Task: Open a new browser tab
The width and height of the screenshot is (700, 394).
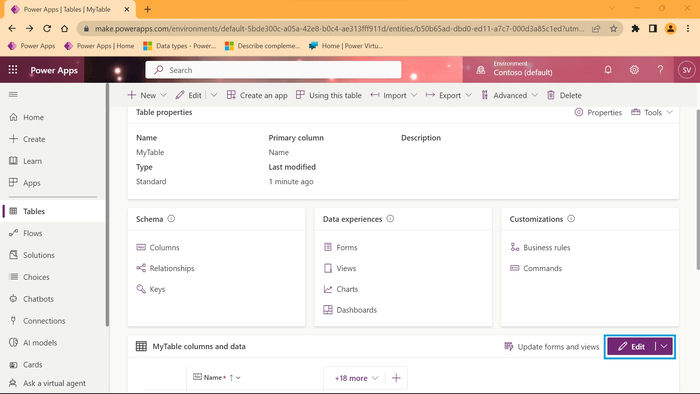Action: point(148,9)
